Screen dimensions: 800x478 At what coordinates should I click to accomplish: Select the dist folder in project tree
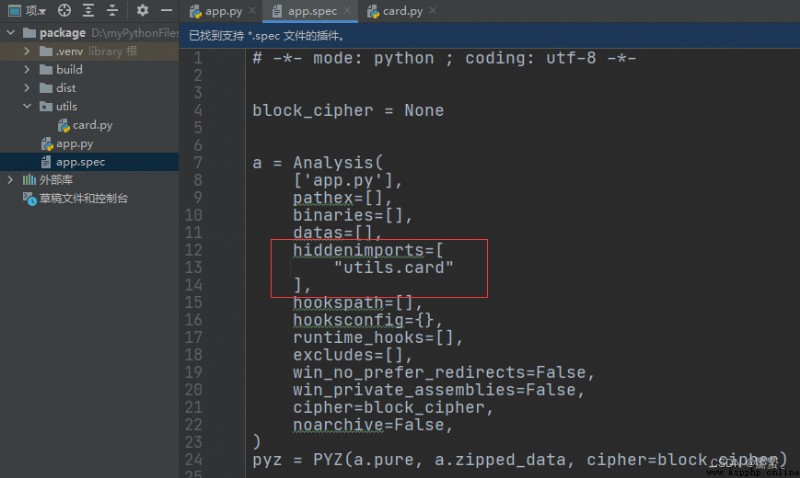pyautogui.click(x=89, y=88)
